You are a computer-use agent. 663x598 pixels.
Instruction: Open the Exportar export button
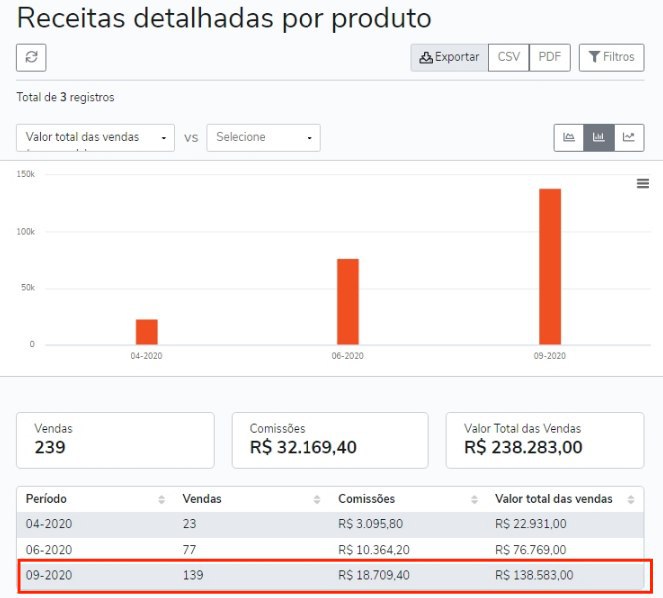[449, 57]
